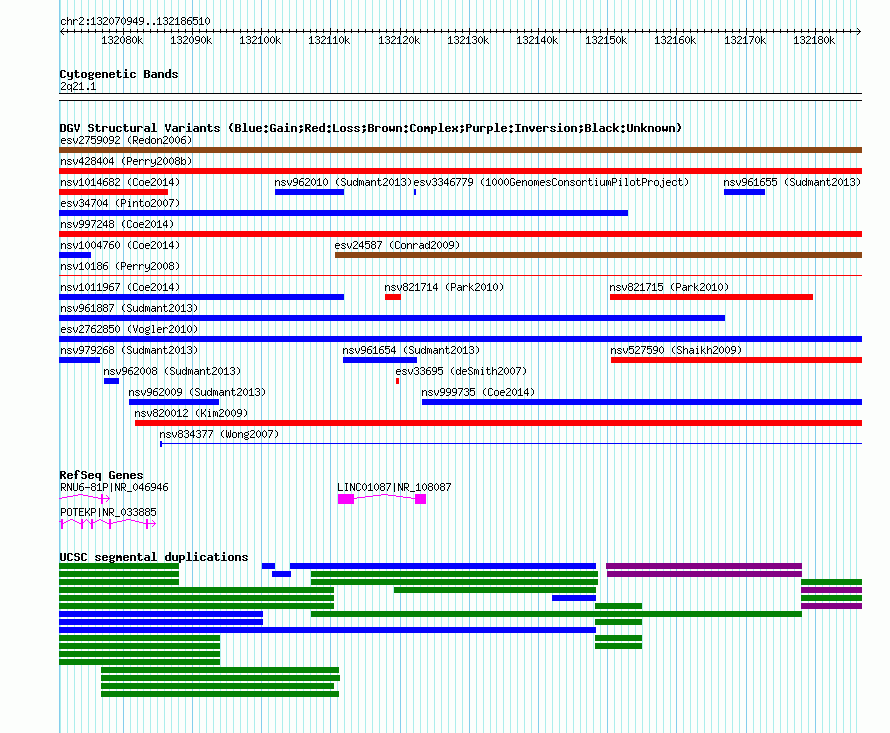Select the short blue nsv1004760 bar
The image size is (890, 733).
click(x=75, y=255)
